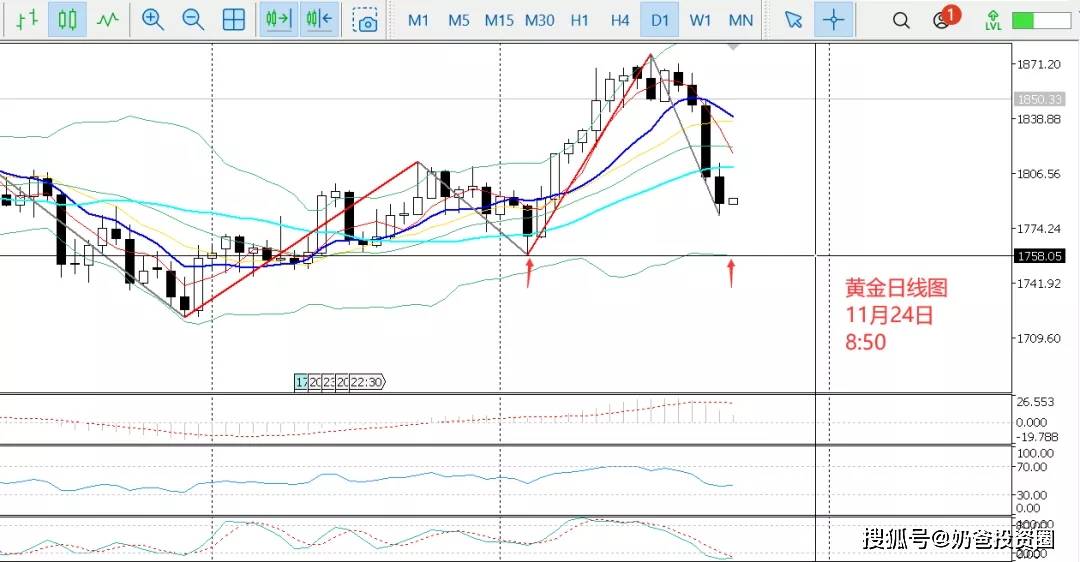Select the arrow cursor tool
This screenshot has width=1080, height=562.
pos(793,20)
